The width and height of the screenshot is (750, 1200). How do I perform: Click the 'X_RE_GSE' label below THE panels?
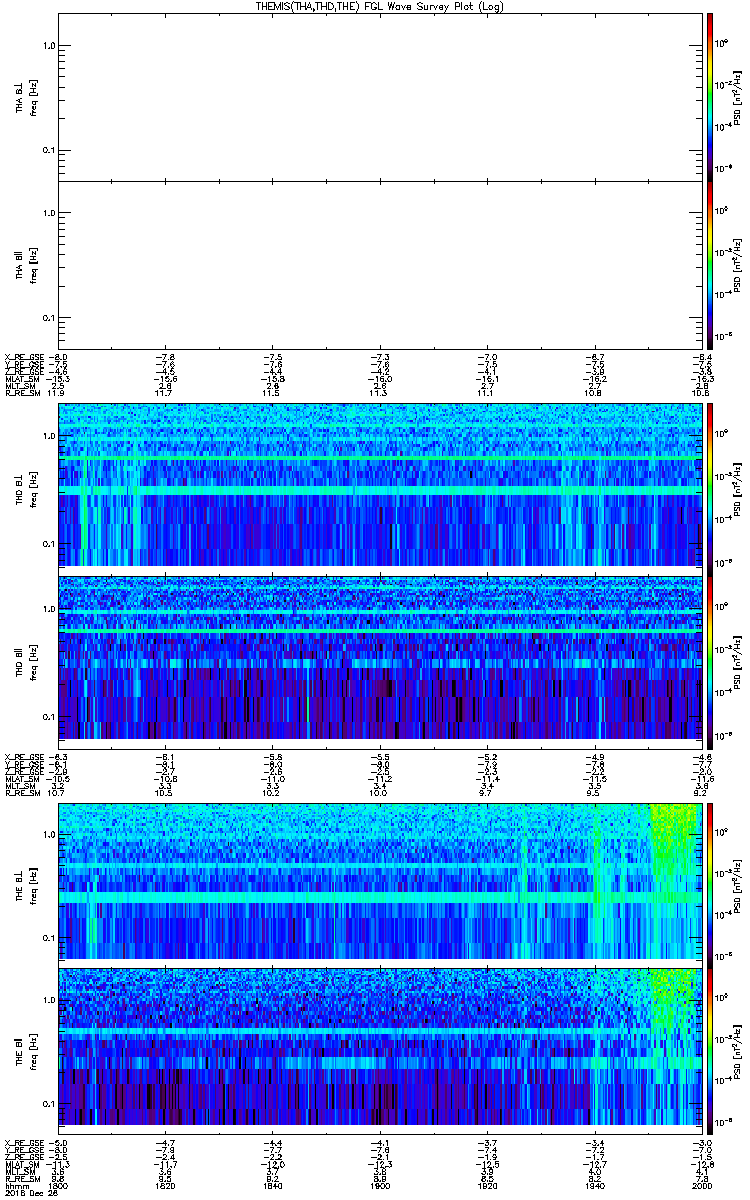tap(23, 1141)
